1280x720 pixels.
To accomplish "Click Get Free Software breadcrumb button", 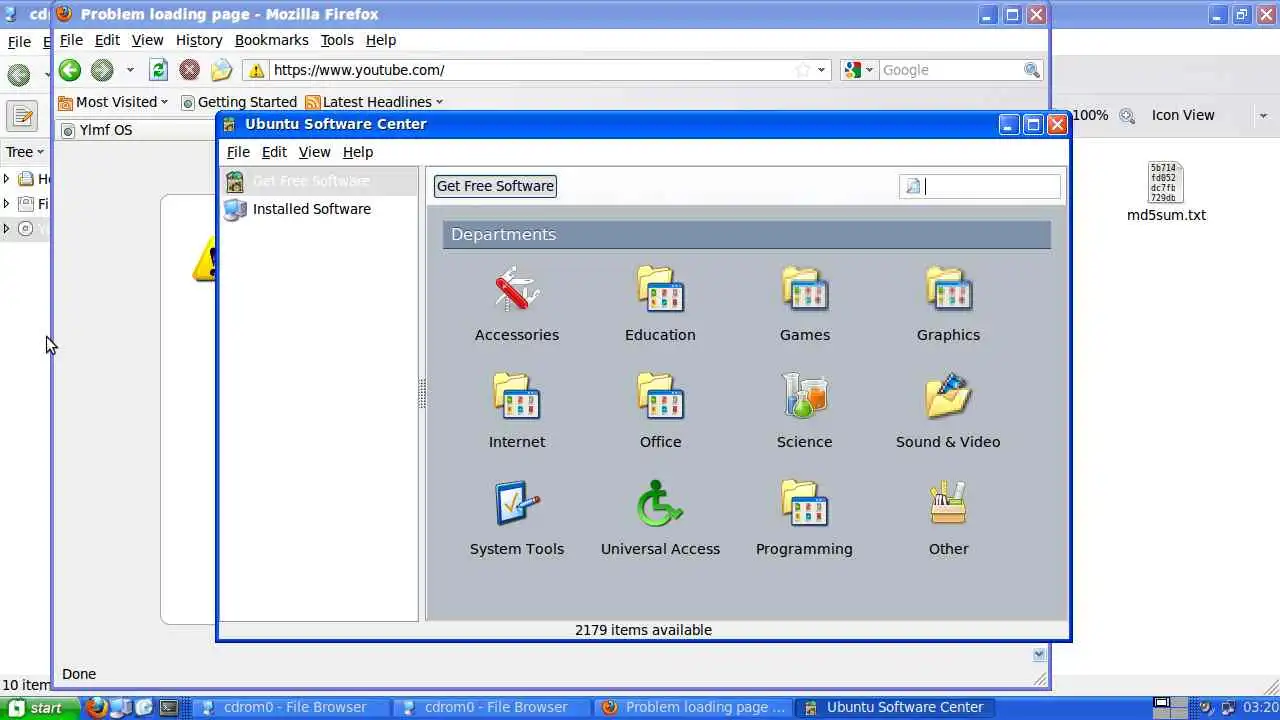I will click(x=495, y=186).
